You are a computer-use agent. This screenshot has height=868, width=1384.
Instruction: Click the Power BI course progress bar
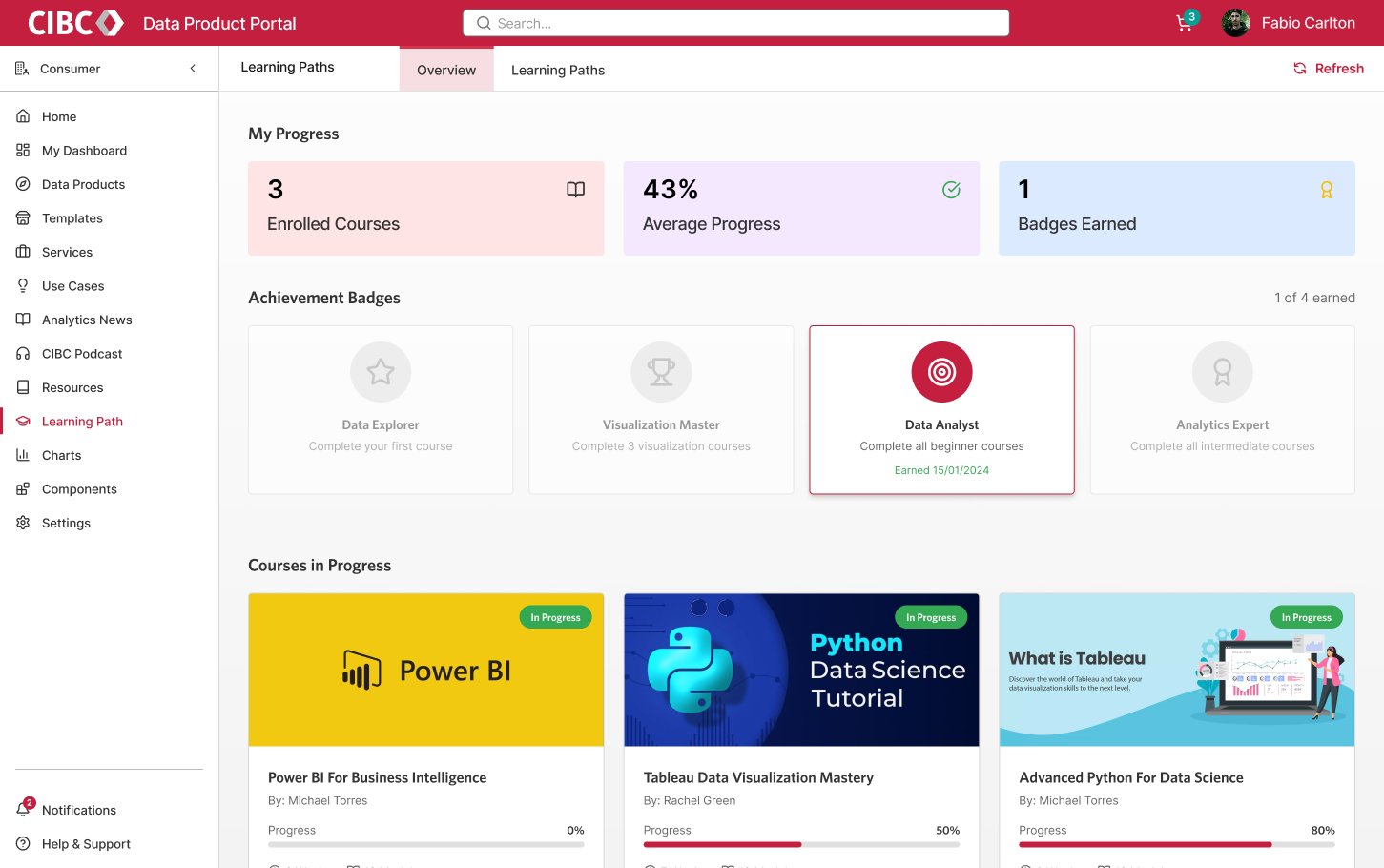[x=426, y=844]
